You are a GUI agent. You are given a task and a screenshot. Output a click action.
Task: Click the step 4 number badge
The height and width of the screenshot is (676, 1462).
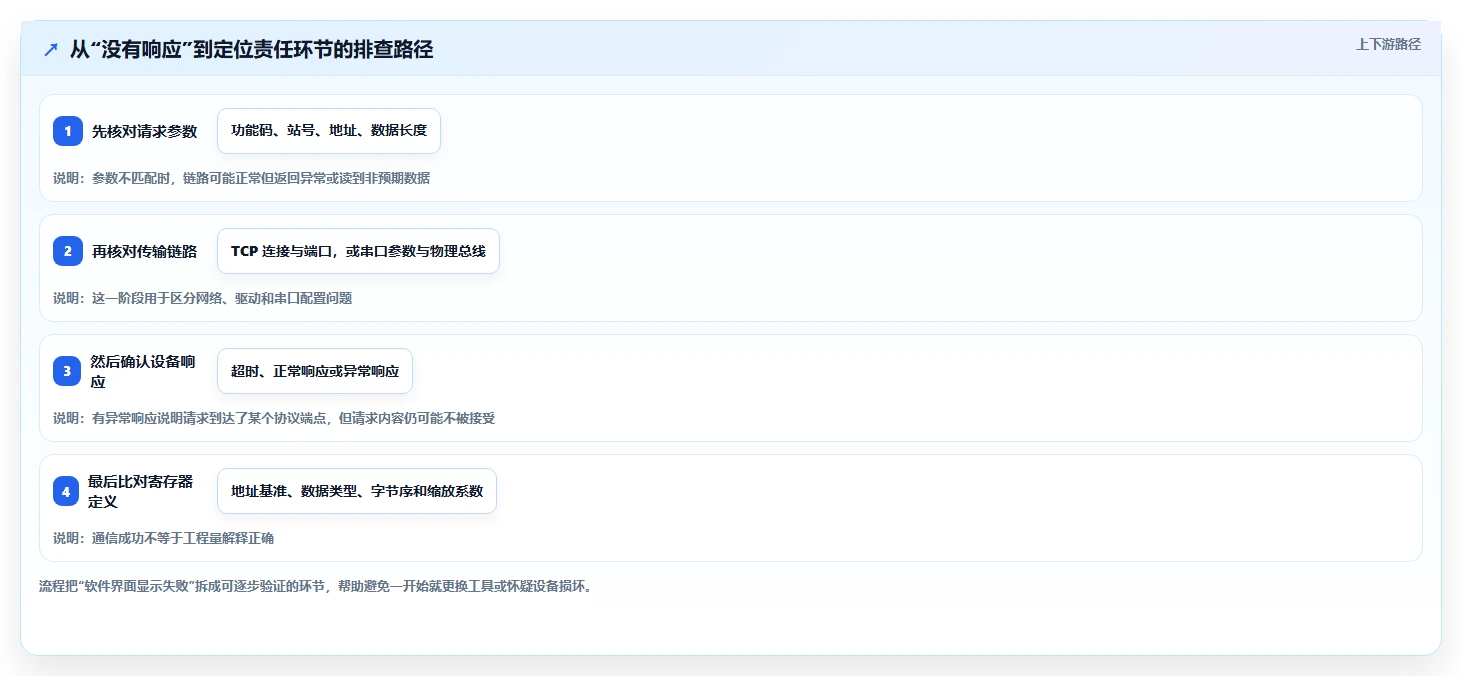tap(66, 491)
